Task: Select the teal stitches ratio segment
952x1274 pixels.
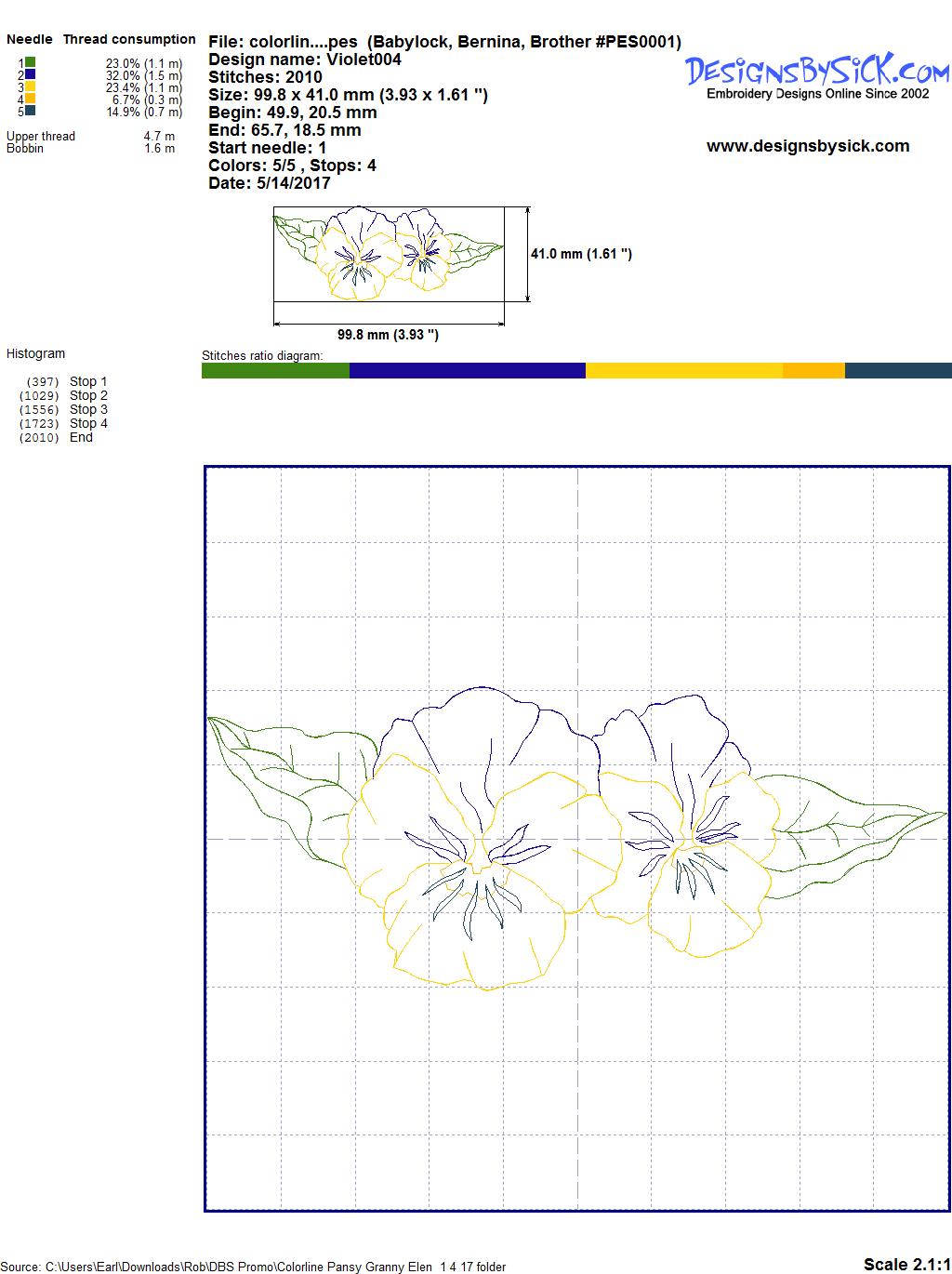Action: pyautogui.click(x=897, y=370)
